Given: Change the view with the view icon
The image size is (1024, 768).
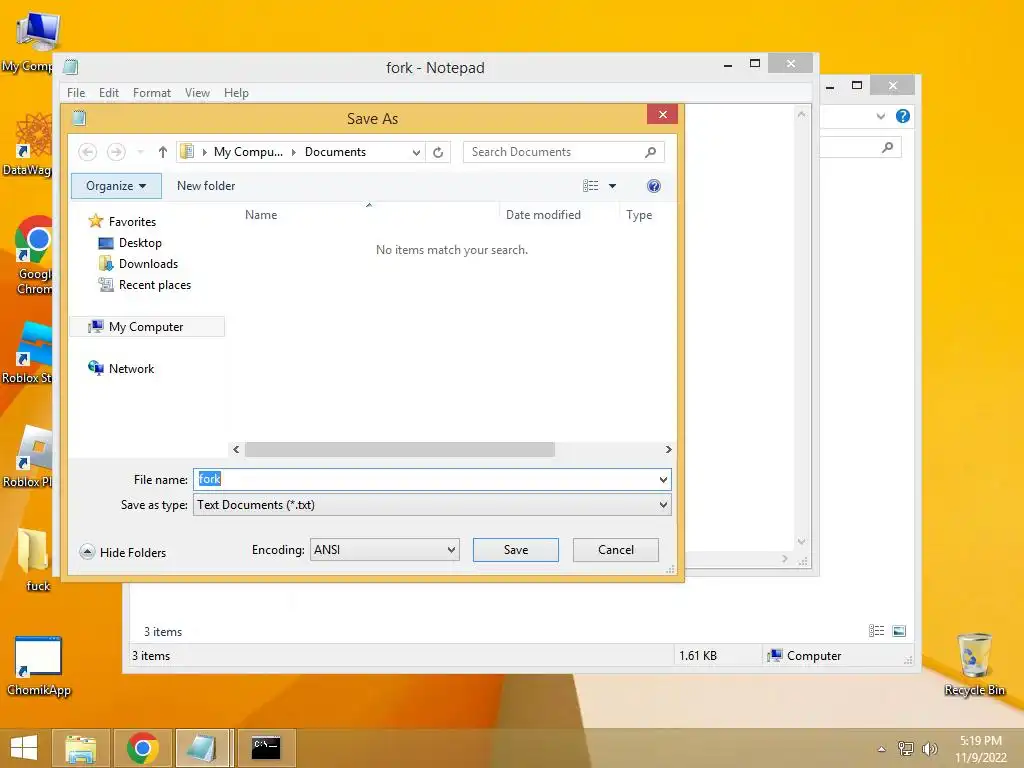Looking at the screenshot, I should click(590, 186).
